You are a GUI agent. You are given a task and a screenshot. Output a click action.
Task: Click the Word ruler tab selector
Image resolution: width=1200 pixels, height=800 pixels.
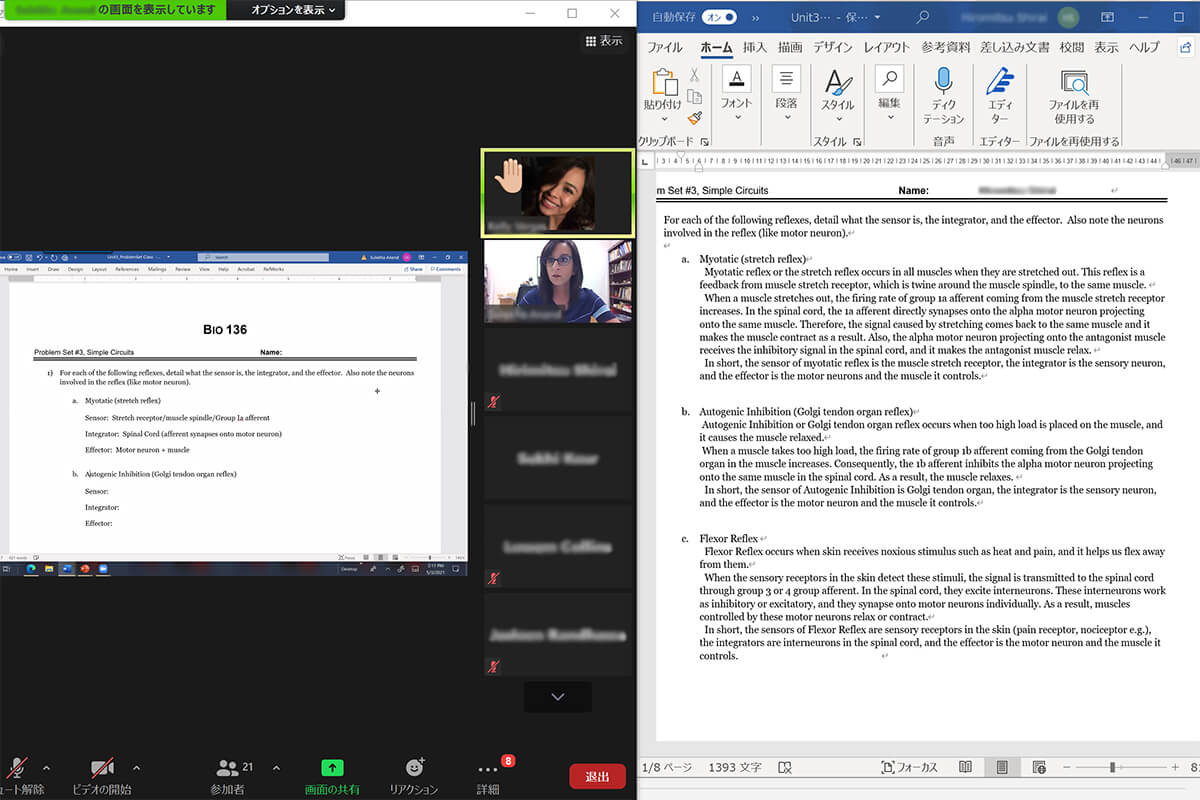coord(645,160)
